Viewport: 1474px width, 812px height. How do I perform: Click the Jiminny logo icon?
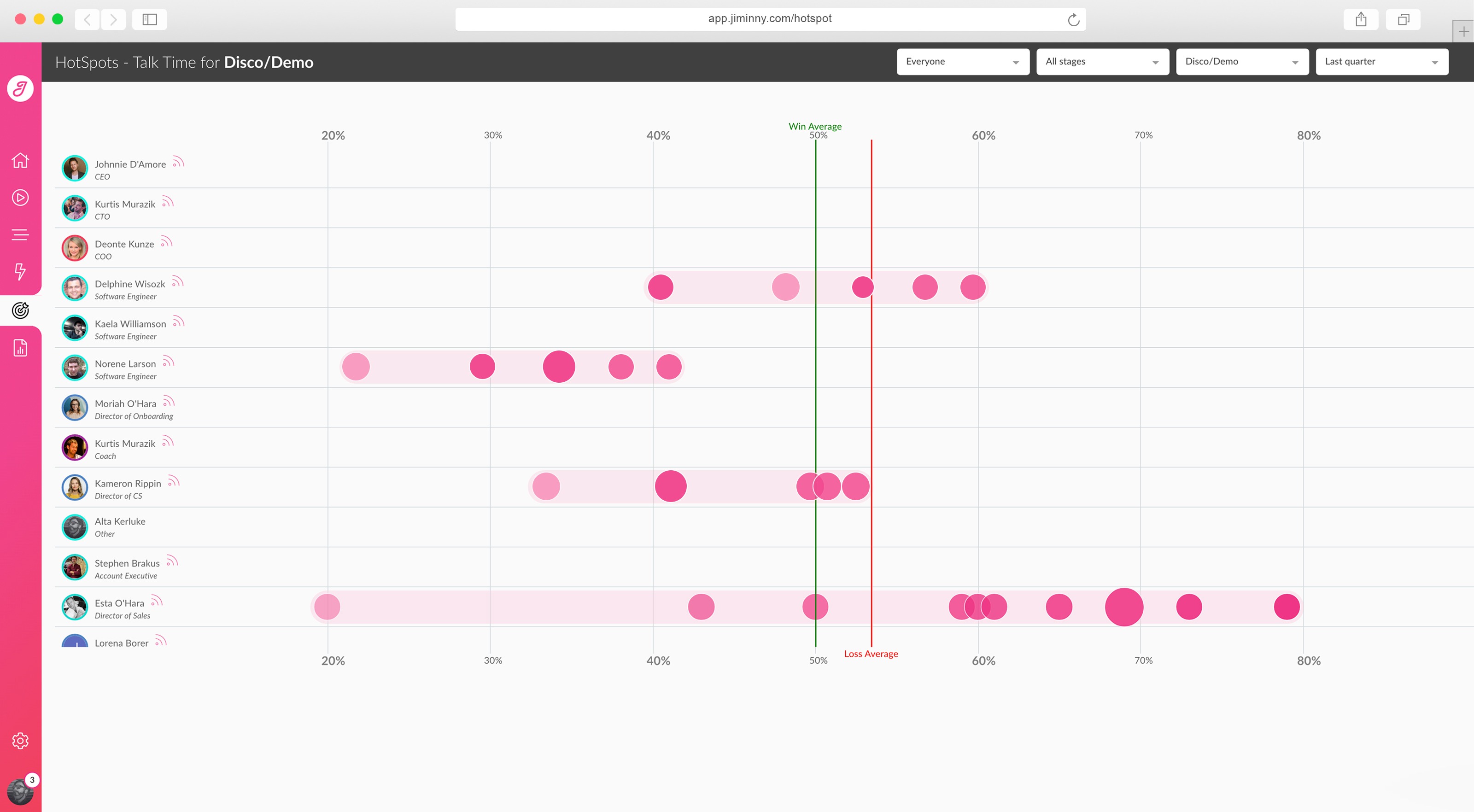(x=20, y=89)
